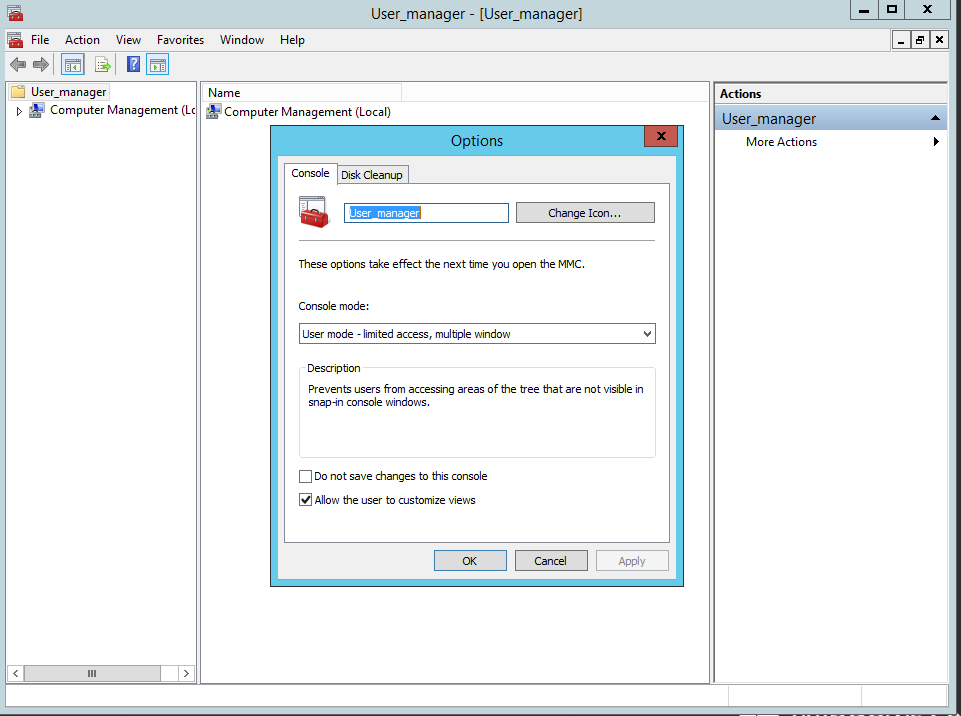Uncheck Allow the user to customize views
Image resolution: width=961 pixels, height=716 pixels.
point(305,500)
